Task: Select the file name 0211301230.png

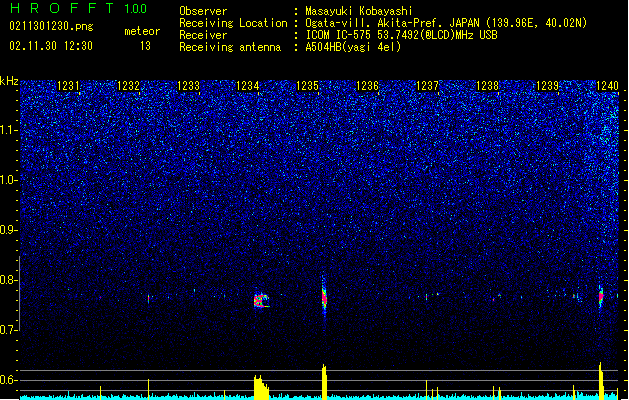Action: pyautogui.click(x=51, y=27)
